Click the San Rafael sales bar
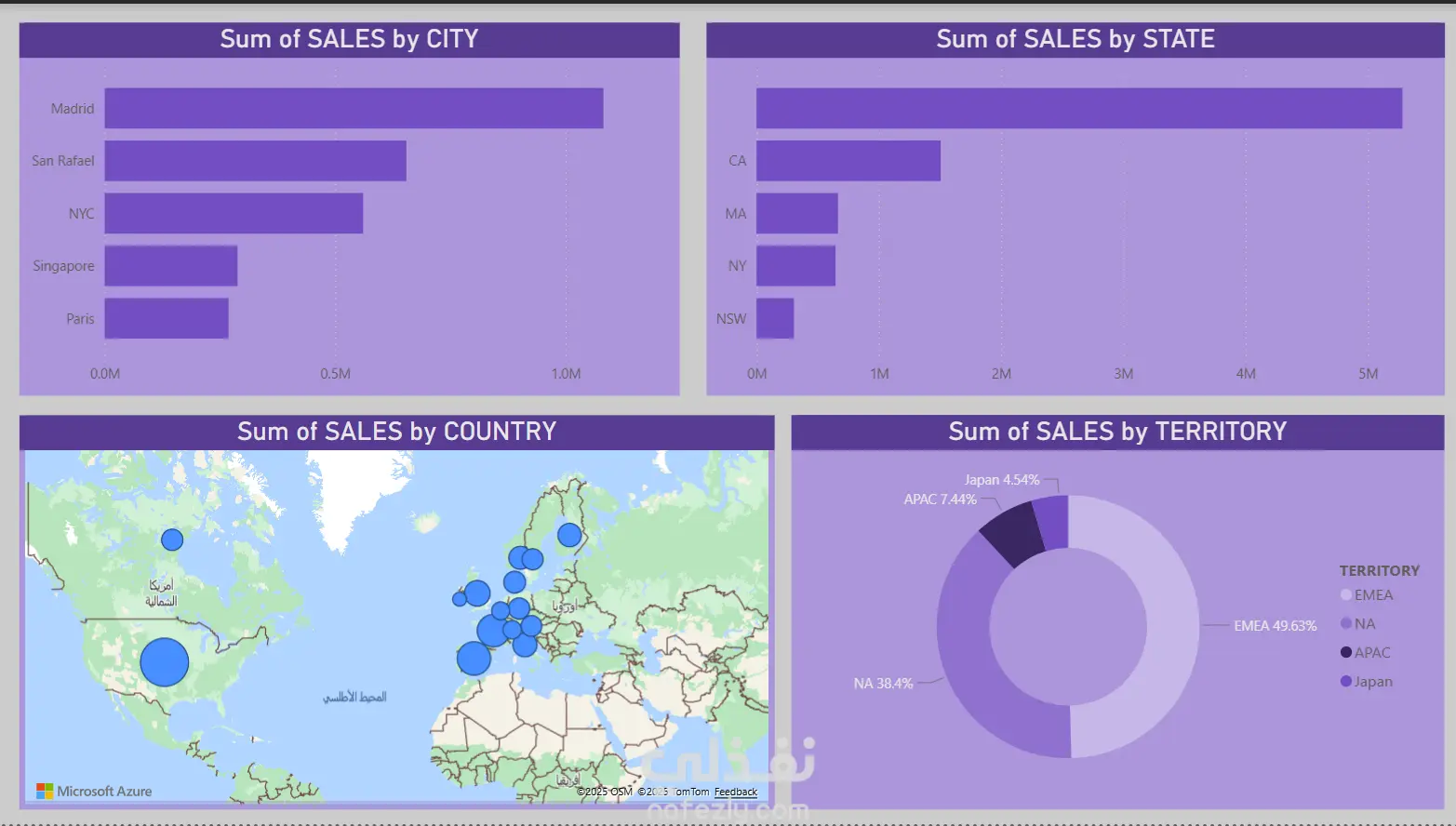Screen dimensions: 1456x826 255,161
